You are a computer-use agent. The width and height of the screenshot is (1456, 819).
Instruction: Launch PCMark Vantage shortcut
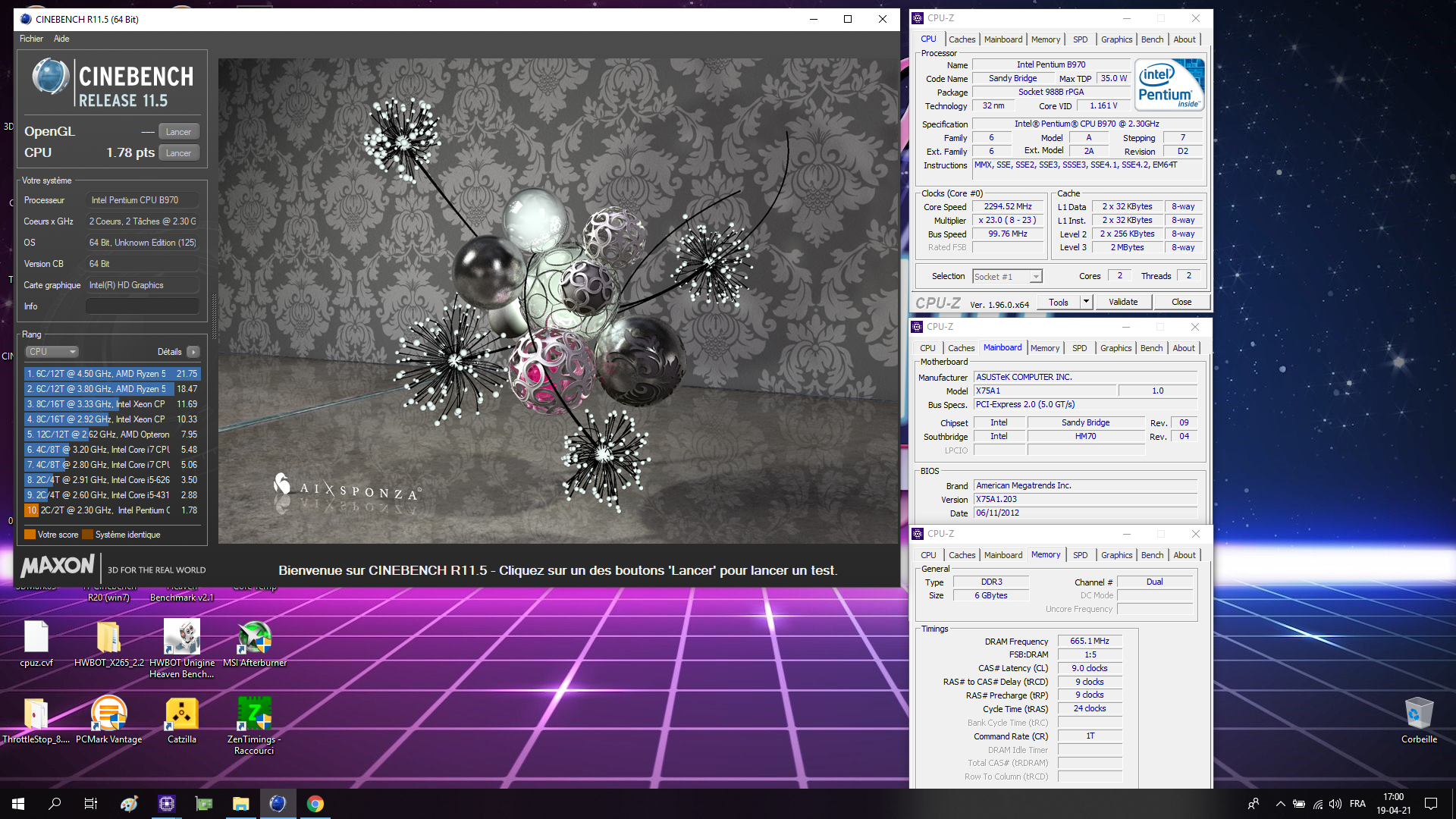[x=109, y=720]
